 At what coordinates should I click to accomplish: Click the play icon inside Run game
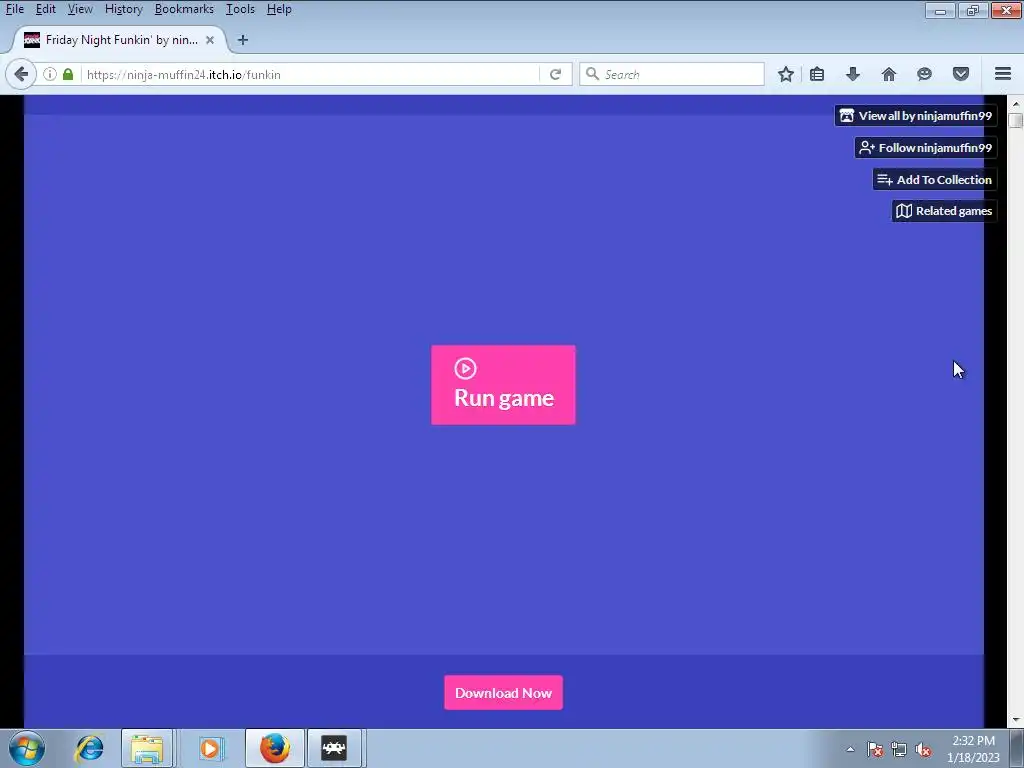tap(465, 368)
